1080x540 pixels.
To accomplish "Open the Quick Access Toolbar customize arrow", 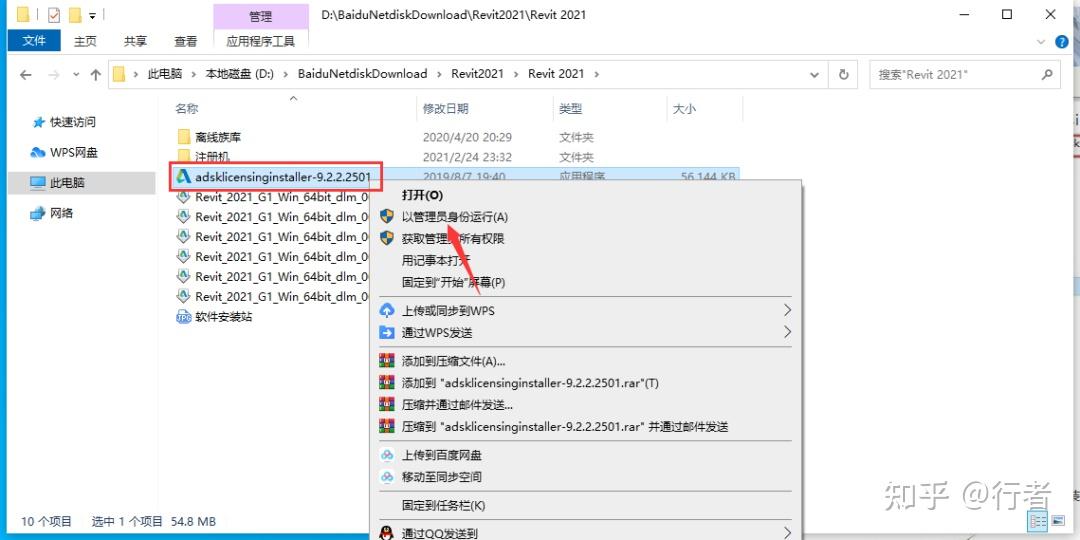I will pos(92,14).
